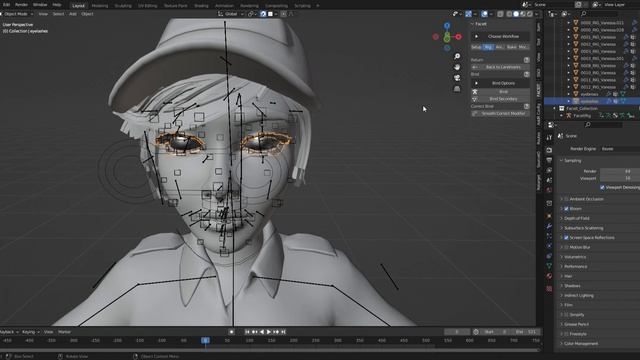This screenshot has width=640, height=360.
Task: Click the Smooth Correct Modifier button
Action: [x=500, y=113]
